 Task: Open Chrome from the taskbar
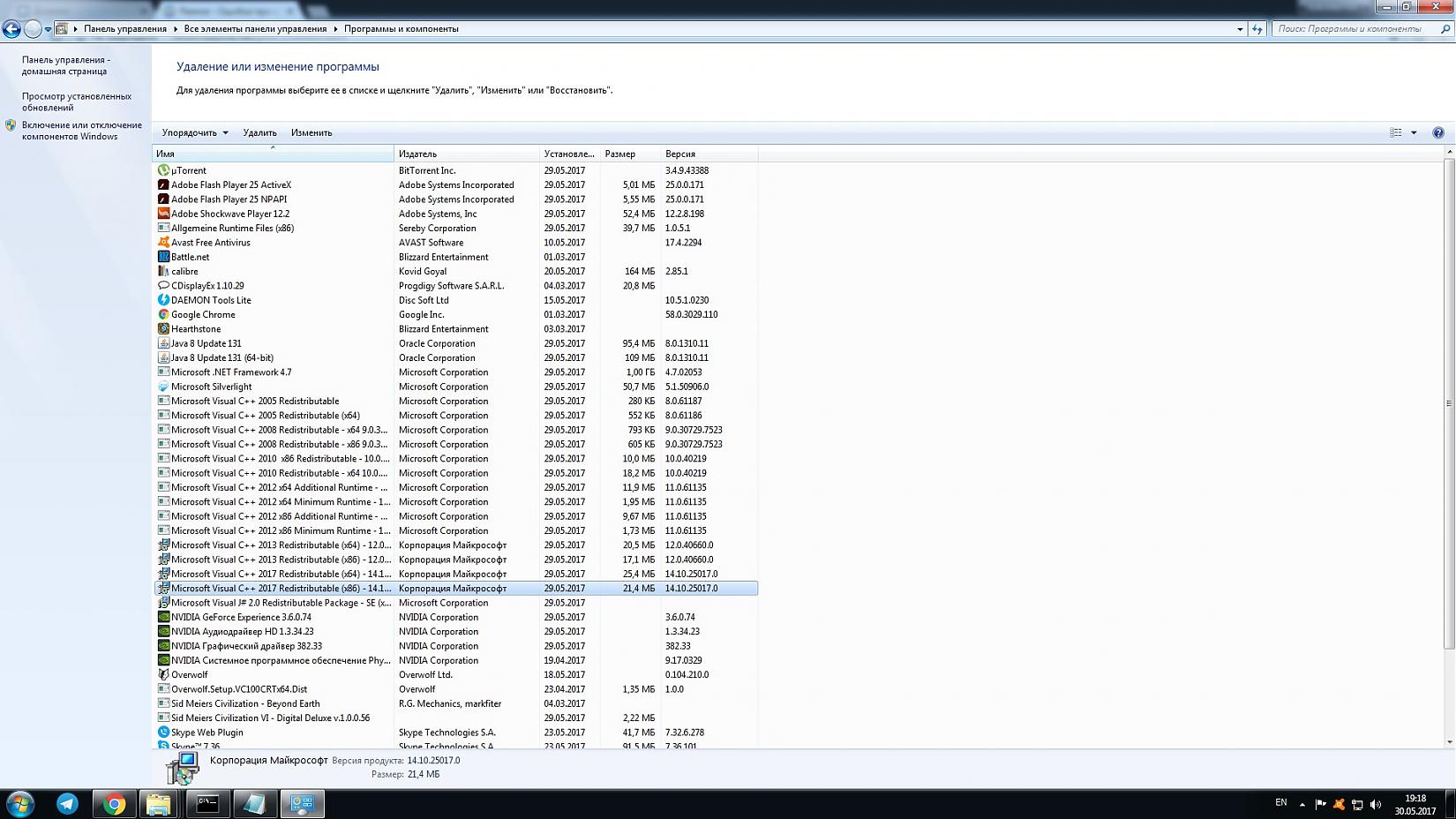tap(114, 804)
